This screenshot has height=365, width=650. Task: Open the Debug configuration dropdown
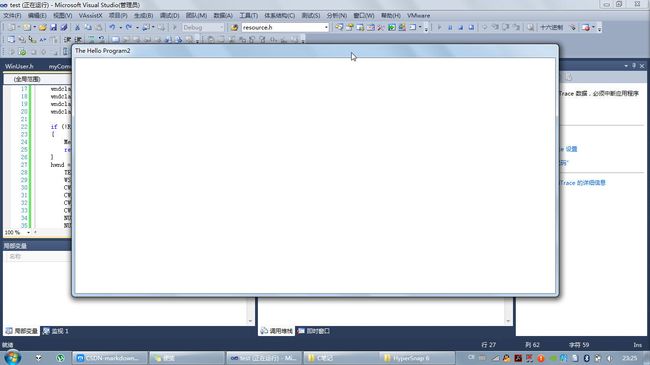pyautogui.click(x=222, y=27)
